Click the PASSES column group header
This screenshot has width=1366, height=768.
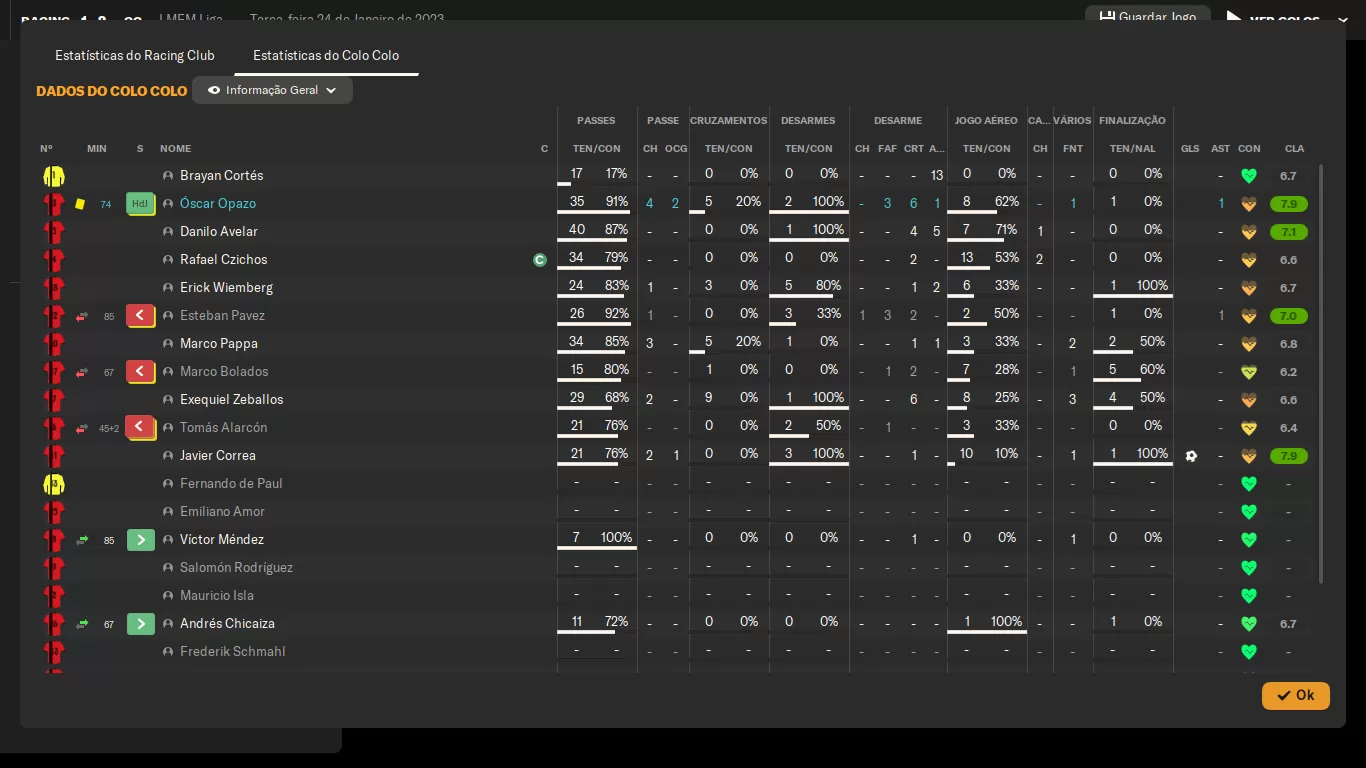tap(596, 121)
